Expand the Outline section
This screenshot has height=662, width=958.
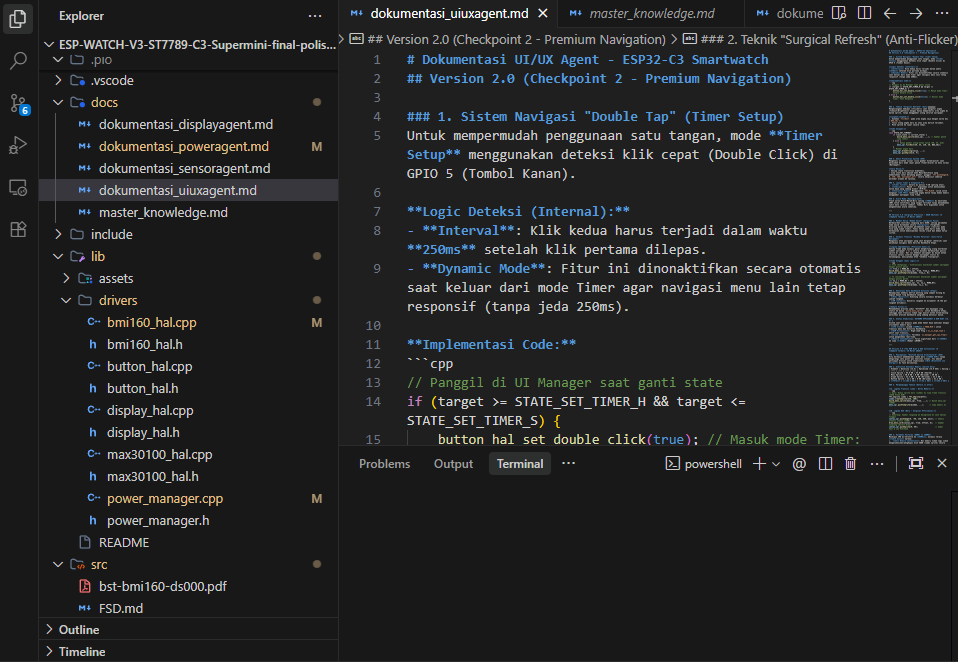pyautogui.click(x=188, y=630)
